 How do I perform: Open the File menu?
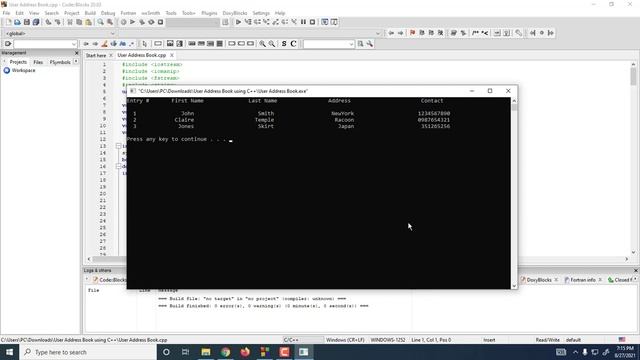pos(6,13)
